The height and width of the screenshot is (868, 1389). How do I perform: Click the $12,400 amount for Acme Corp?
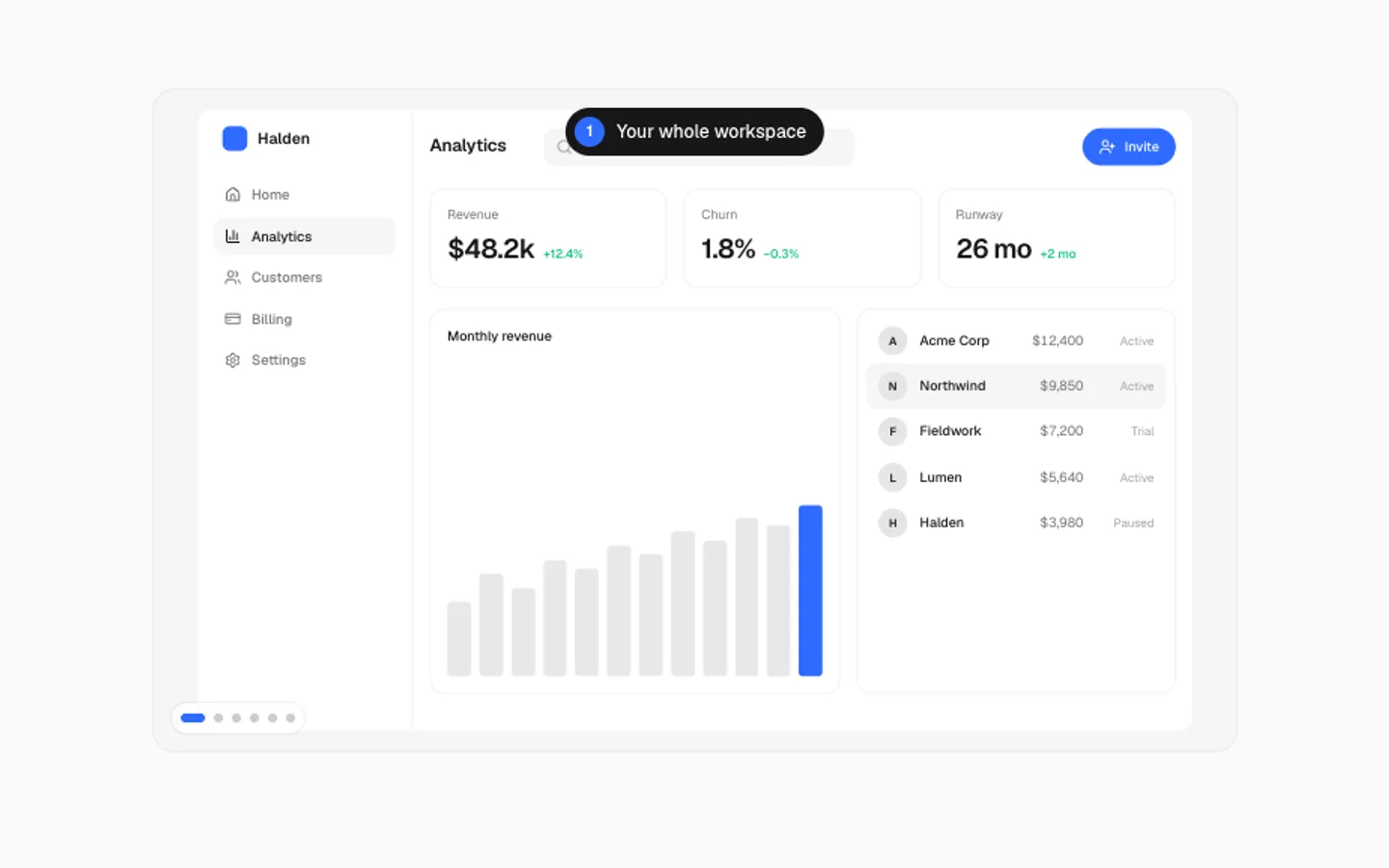1057,340
